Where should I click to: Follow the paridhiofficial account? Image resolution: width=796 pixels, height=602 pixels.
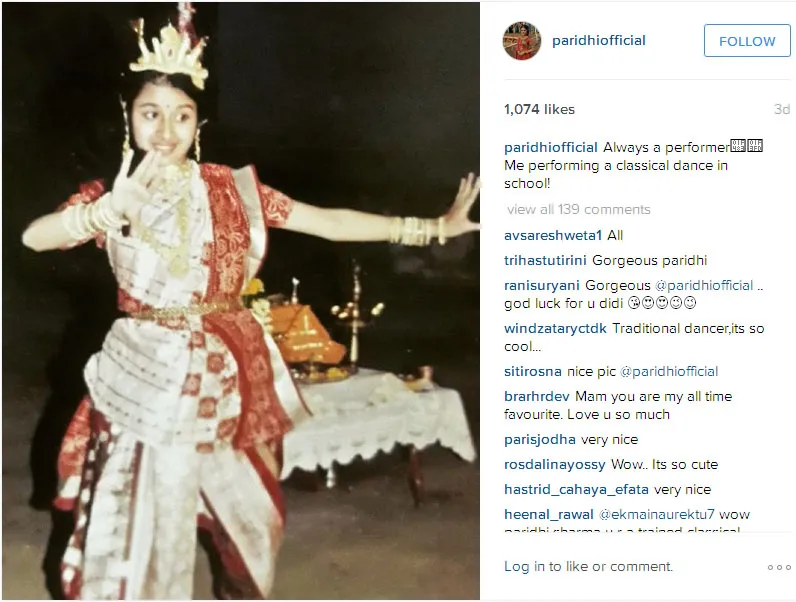[747, 41]
